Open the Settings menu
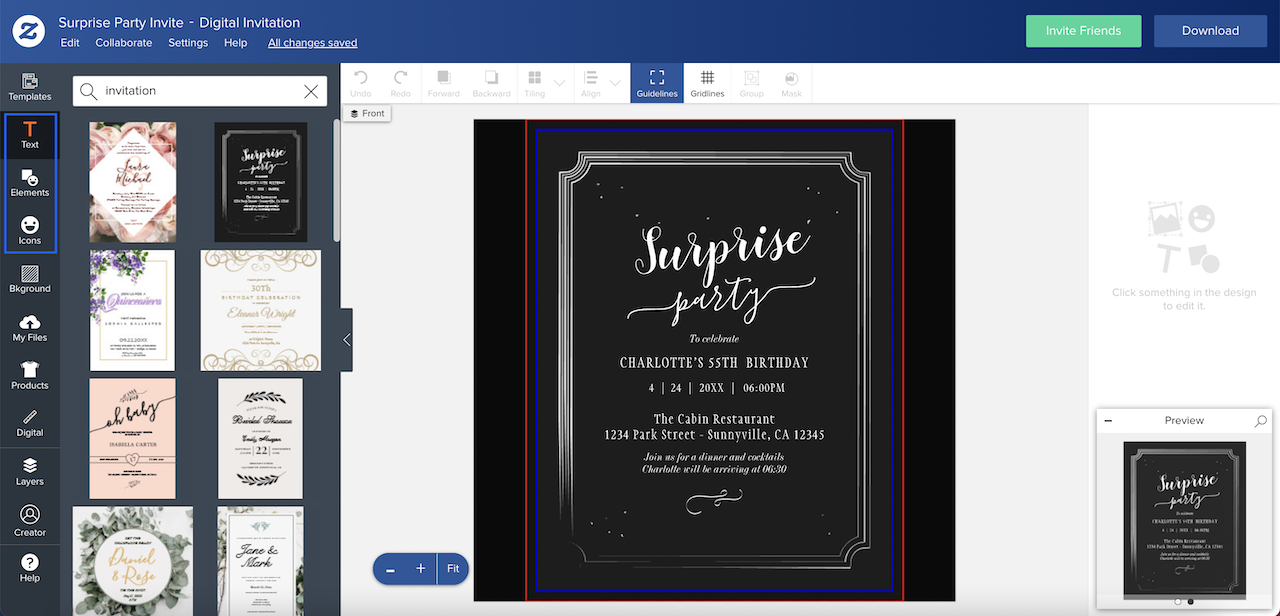The height and width of the screenshot is (616, 1280). [x=188, y=42]
